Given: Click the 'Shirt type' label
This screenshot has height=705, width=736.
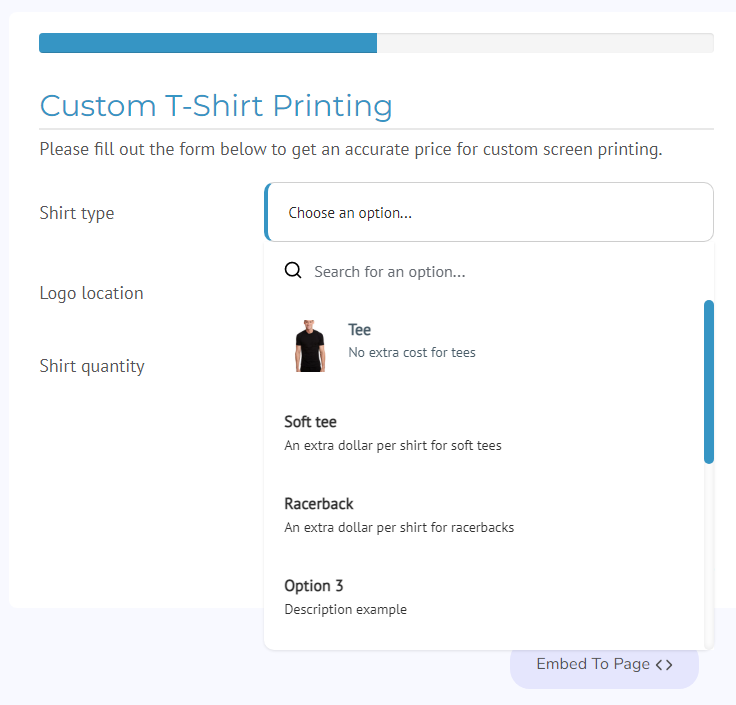Looking at the screenshot, I should point(77,213).
